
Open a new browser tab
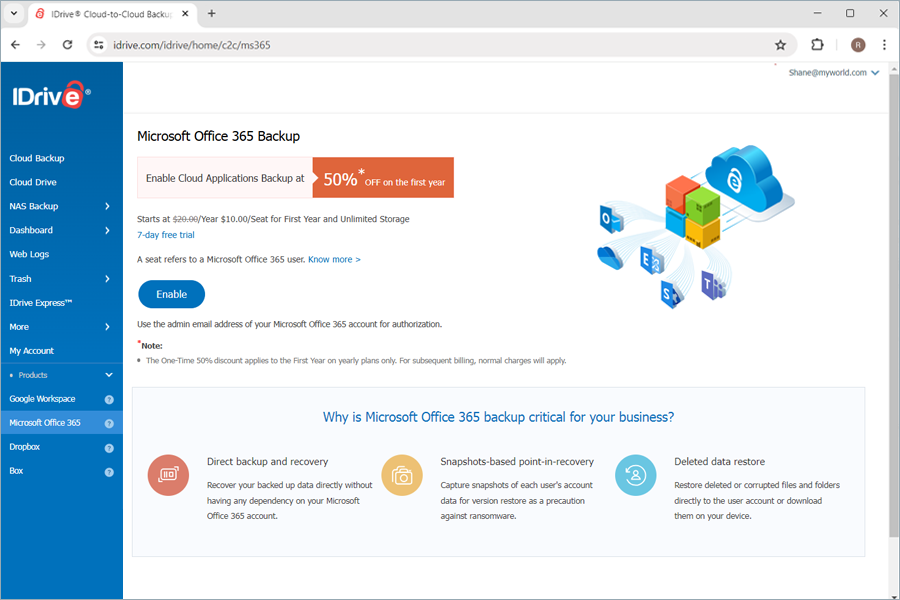click(x=211, y=13)
